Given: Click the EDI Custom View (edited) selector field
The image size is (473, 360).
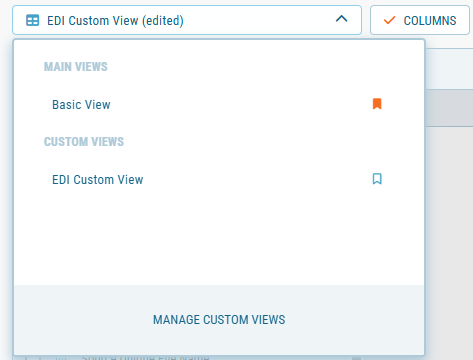Looking at the screenshot, I should [187, 20].
